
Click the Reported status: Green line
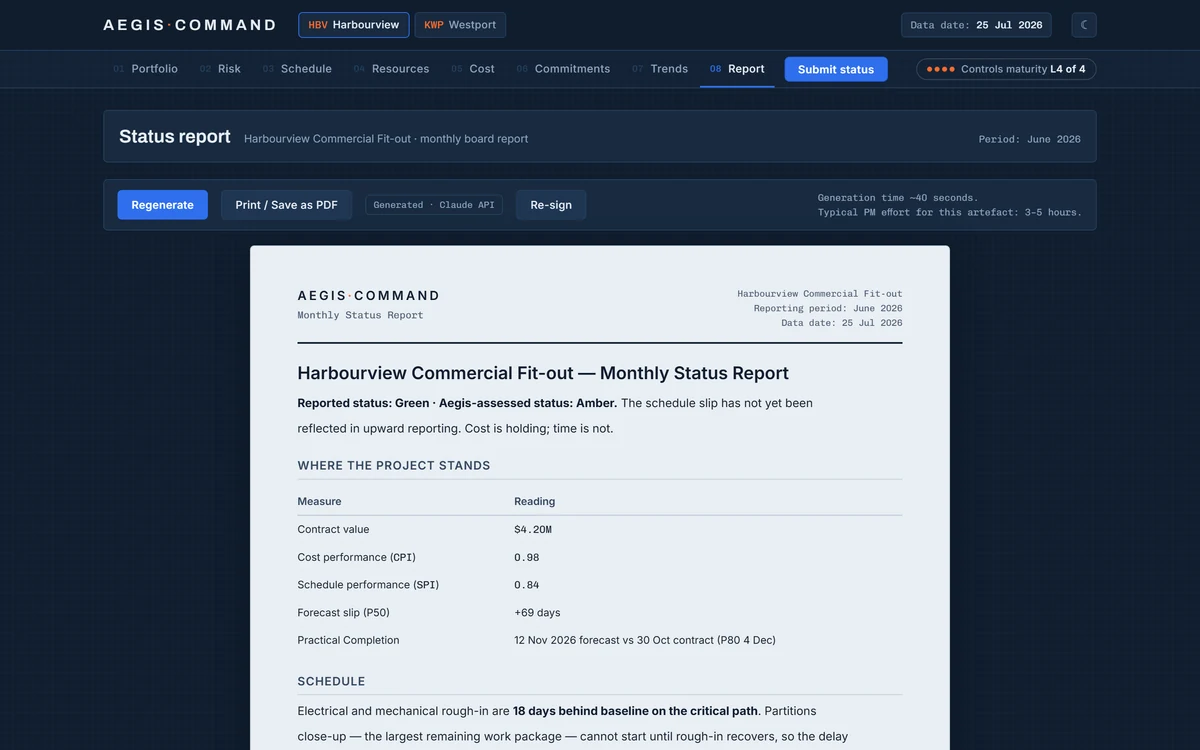pyautogui.click(x=457, y=403)
